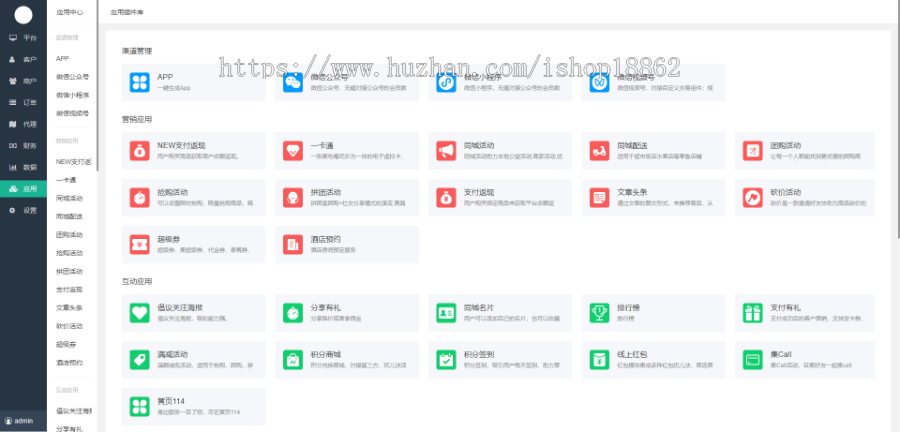Viewport: 900px width, 432px height.
Task: Click the 团购活动 card icon
Action: [x=752, y=151]
